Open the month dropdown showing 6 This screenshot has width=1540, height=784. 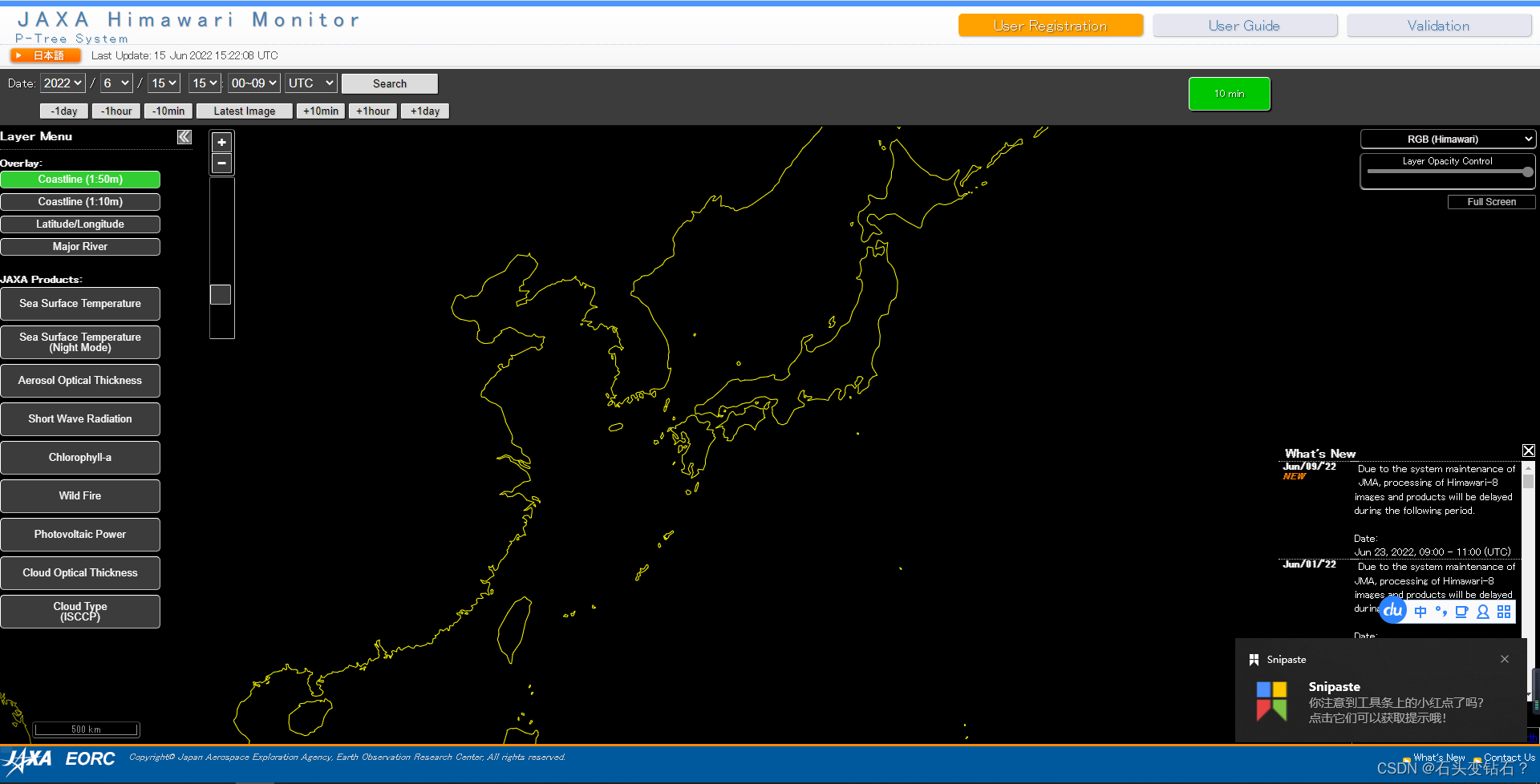tap(116, 83)
